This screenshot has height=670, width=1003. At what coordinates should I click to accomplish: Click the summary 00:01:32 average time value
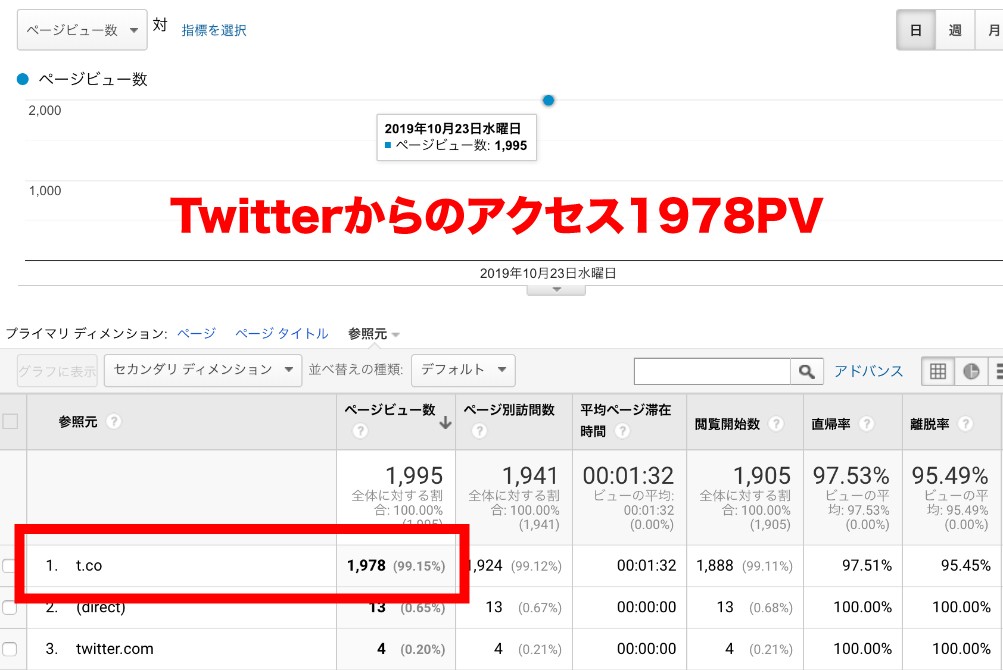coord(628,475)
